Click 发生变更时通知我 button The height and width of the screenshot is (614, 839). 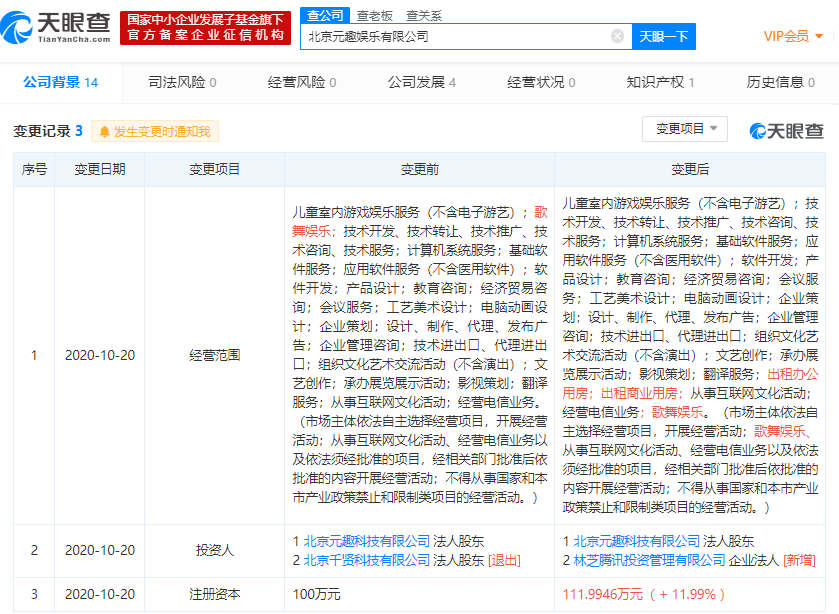(x=155, y=132)
